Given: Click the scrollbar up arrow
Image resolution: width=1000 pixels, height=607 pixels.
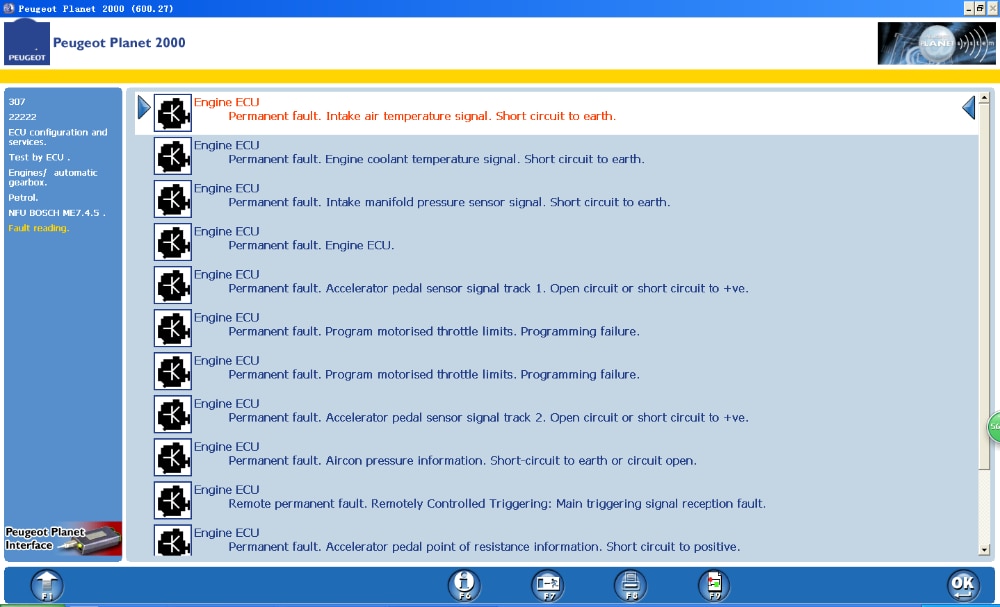Looking at the screenshot, I should pos(983,98).
